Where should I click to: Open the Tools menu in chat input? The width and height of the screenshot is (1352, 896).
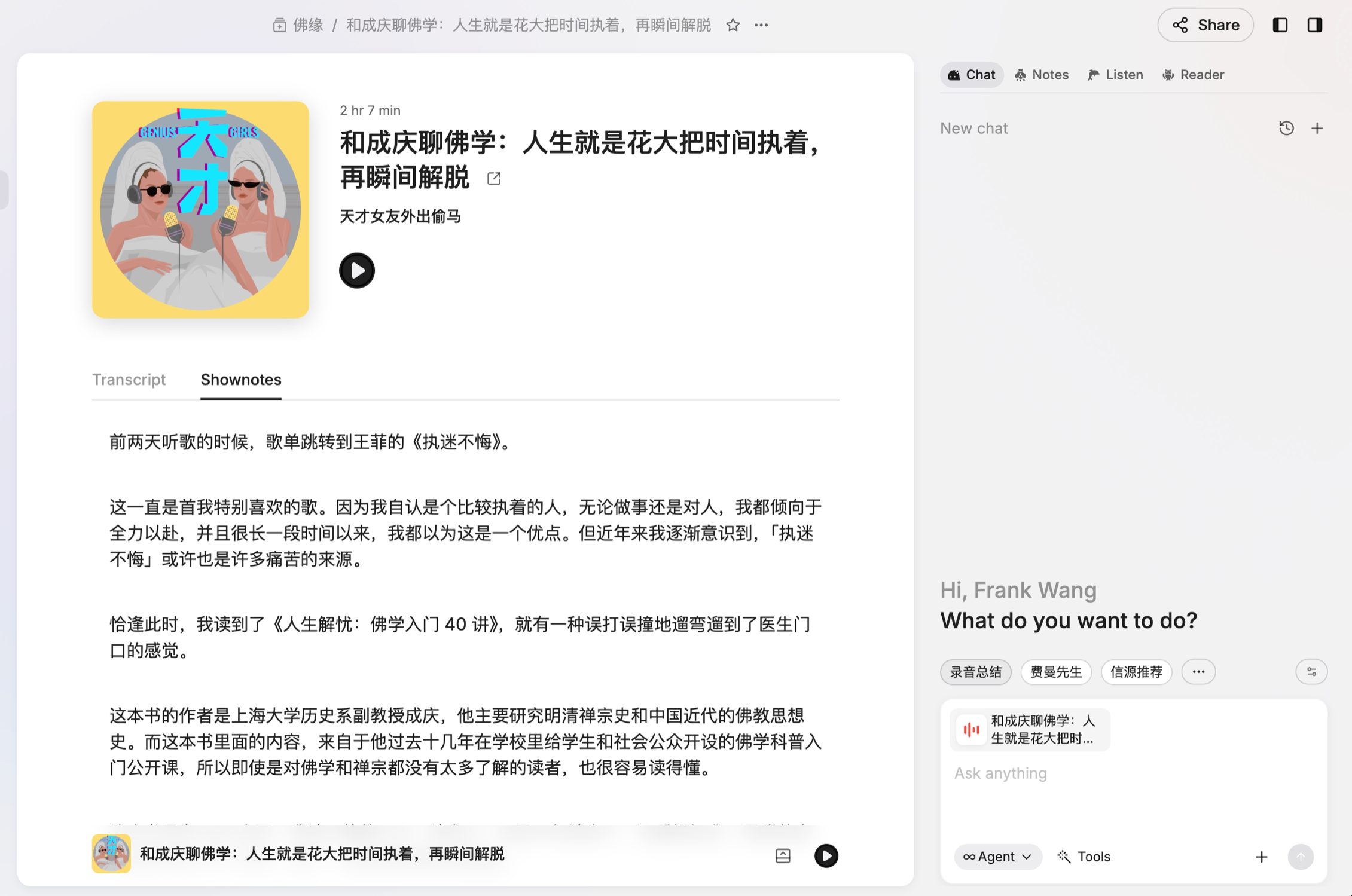click(1084, 857)
